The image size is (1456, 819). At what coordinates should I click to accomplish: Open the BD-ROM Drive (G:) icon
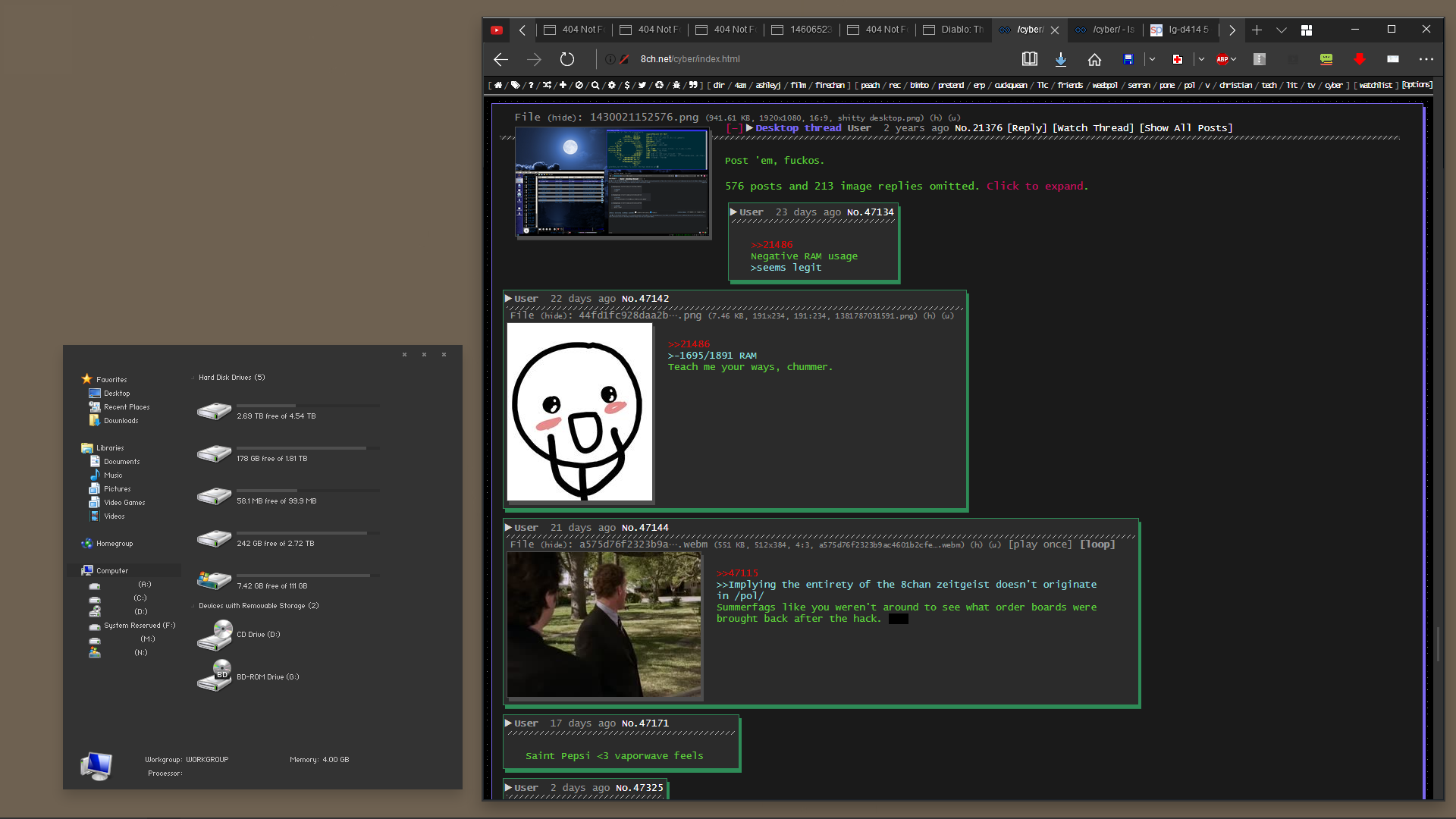point(214,676)
